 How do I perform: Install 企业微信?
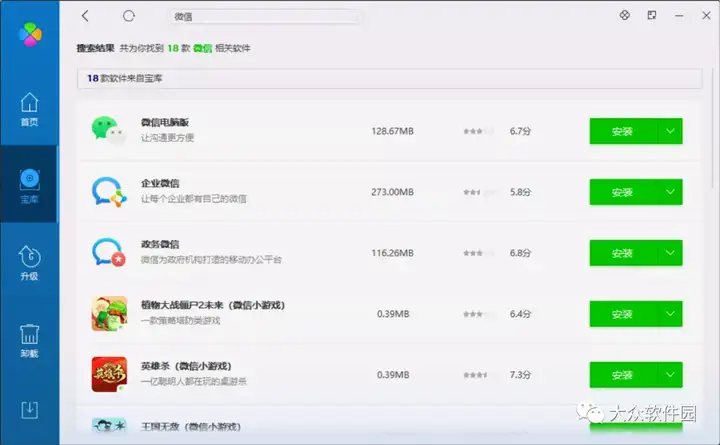pyautogui.click(x=623, y=192)
